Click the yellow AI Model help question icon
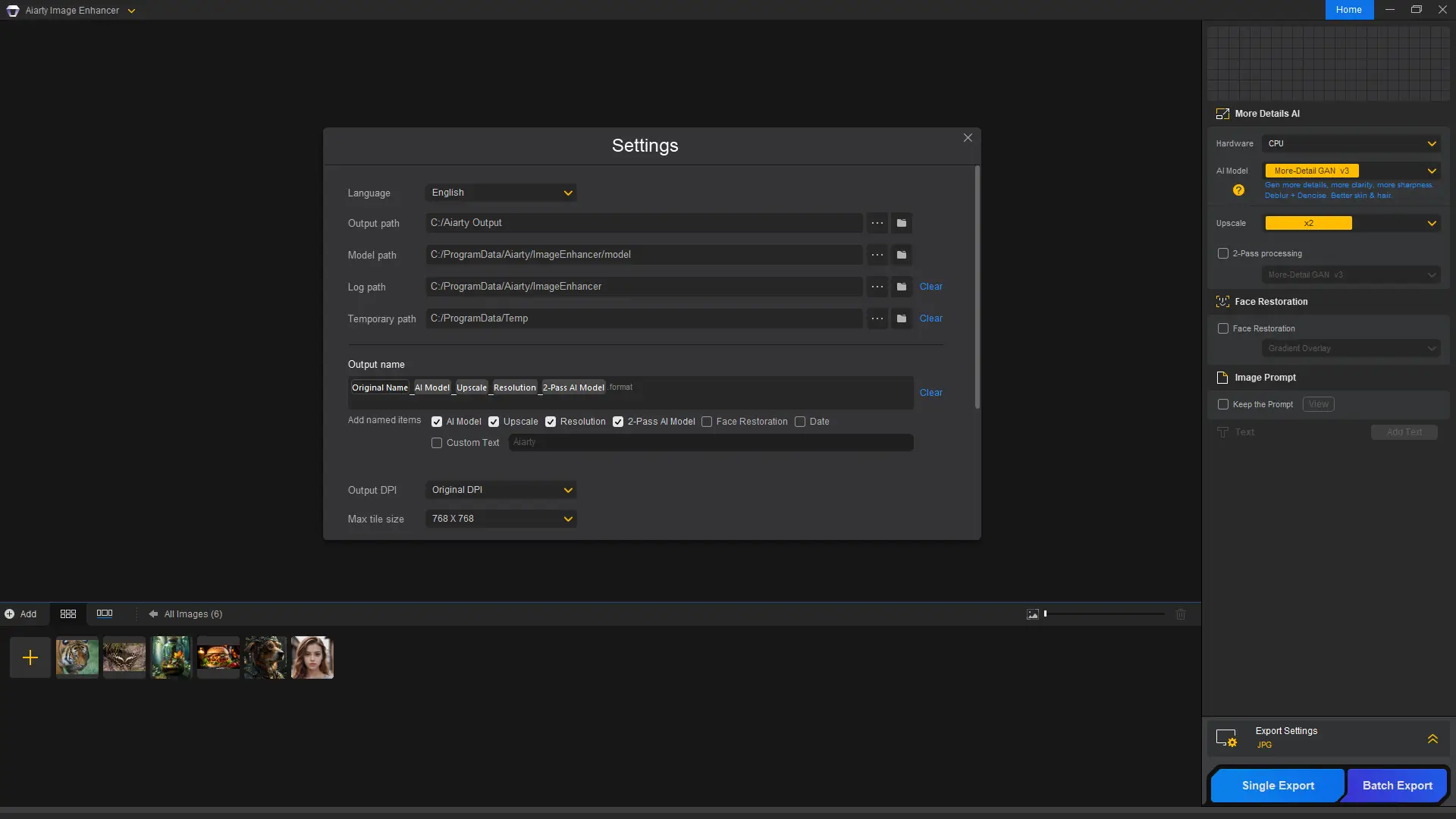1456x819 pixels. coord(1238,190)
